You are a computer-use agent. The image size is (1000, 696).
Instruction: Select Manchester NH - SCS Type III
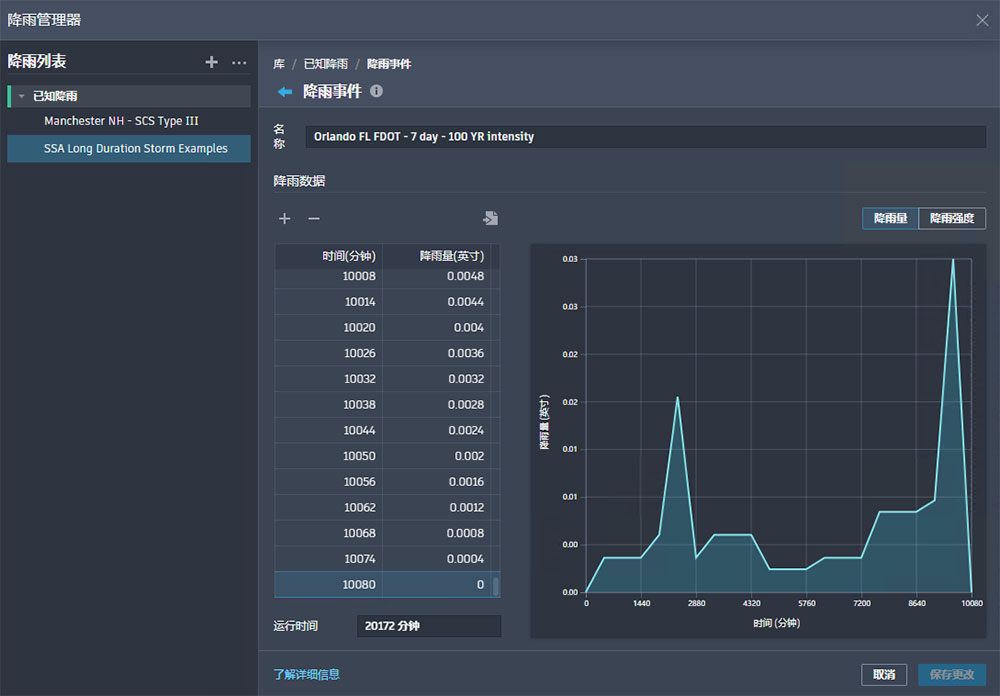(x=121, y=121)
